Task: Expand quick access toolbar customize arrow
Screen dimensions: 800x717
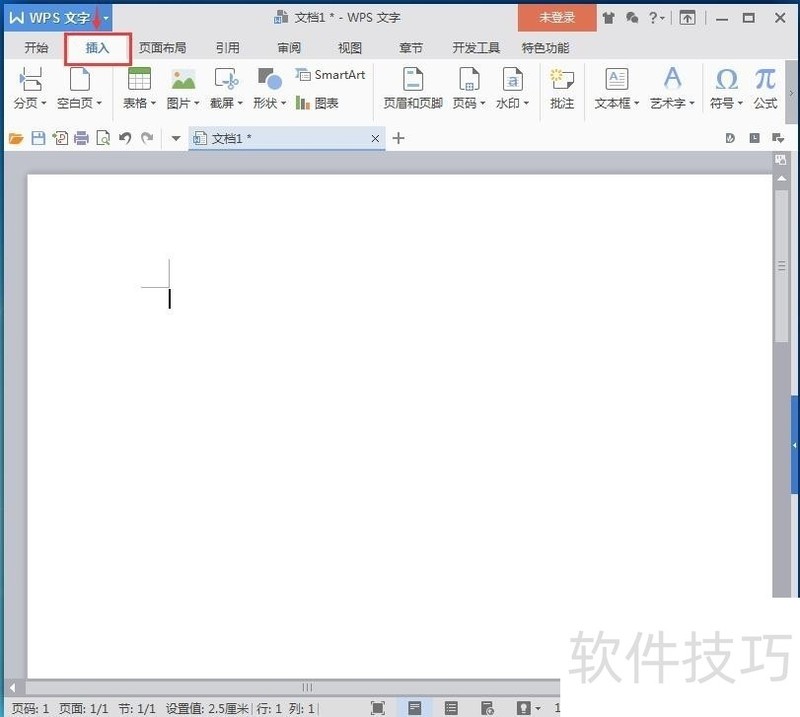Action: [x=176, y=138]
